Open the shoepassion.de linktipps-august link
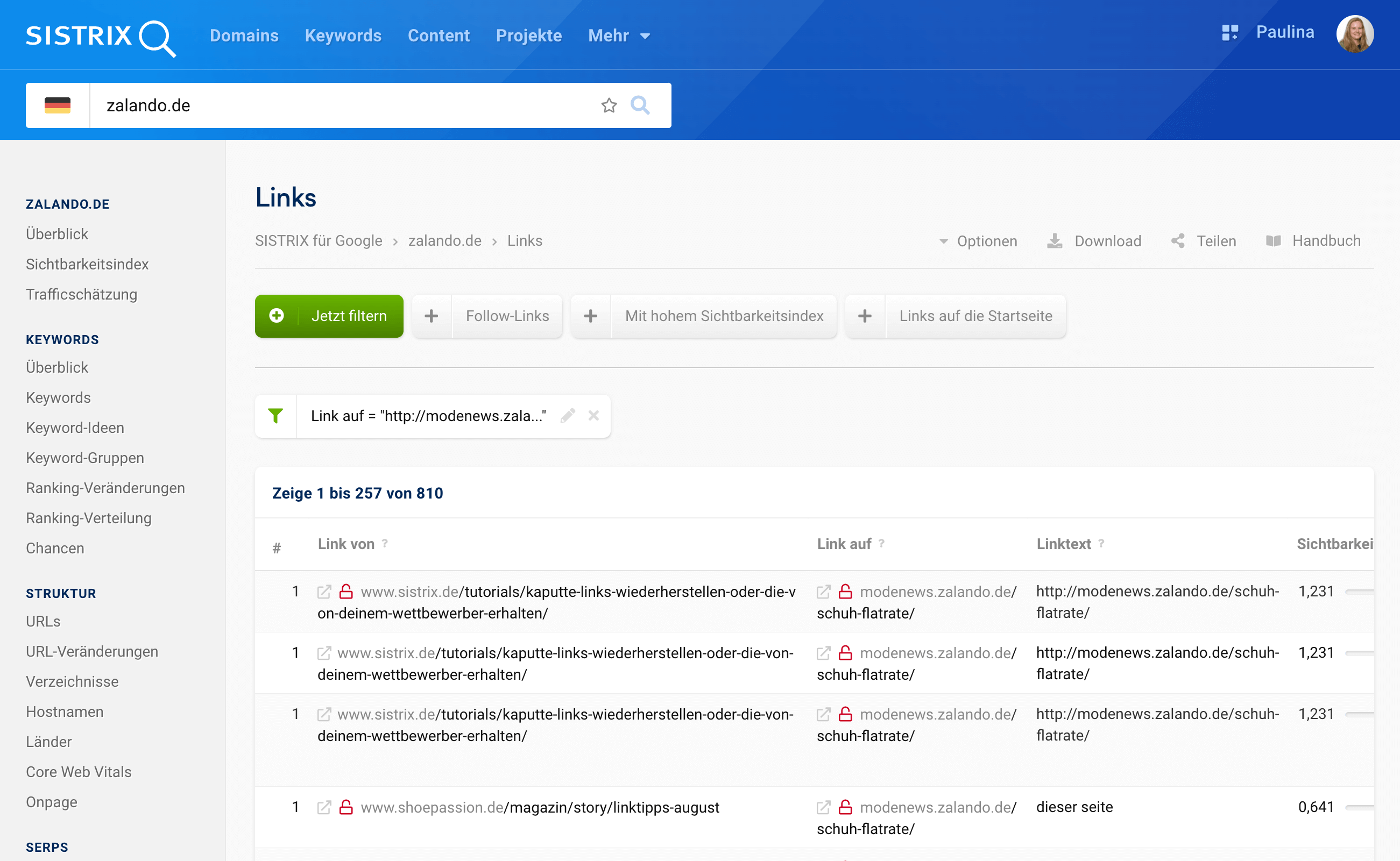Screen dimensions: 1400x861 point(540,807)
